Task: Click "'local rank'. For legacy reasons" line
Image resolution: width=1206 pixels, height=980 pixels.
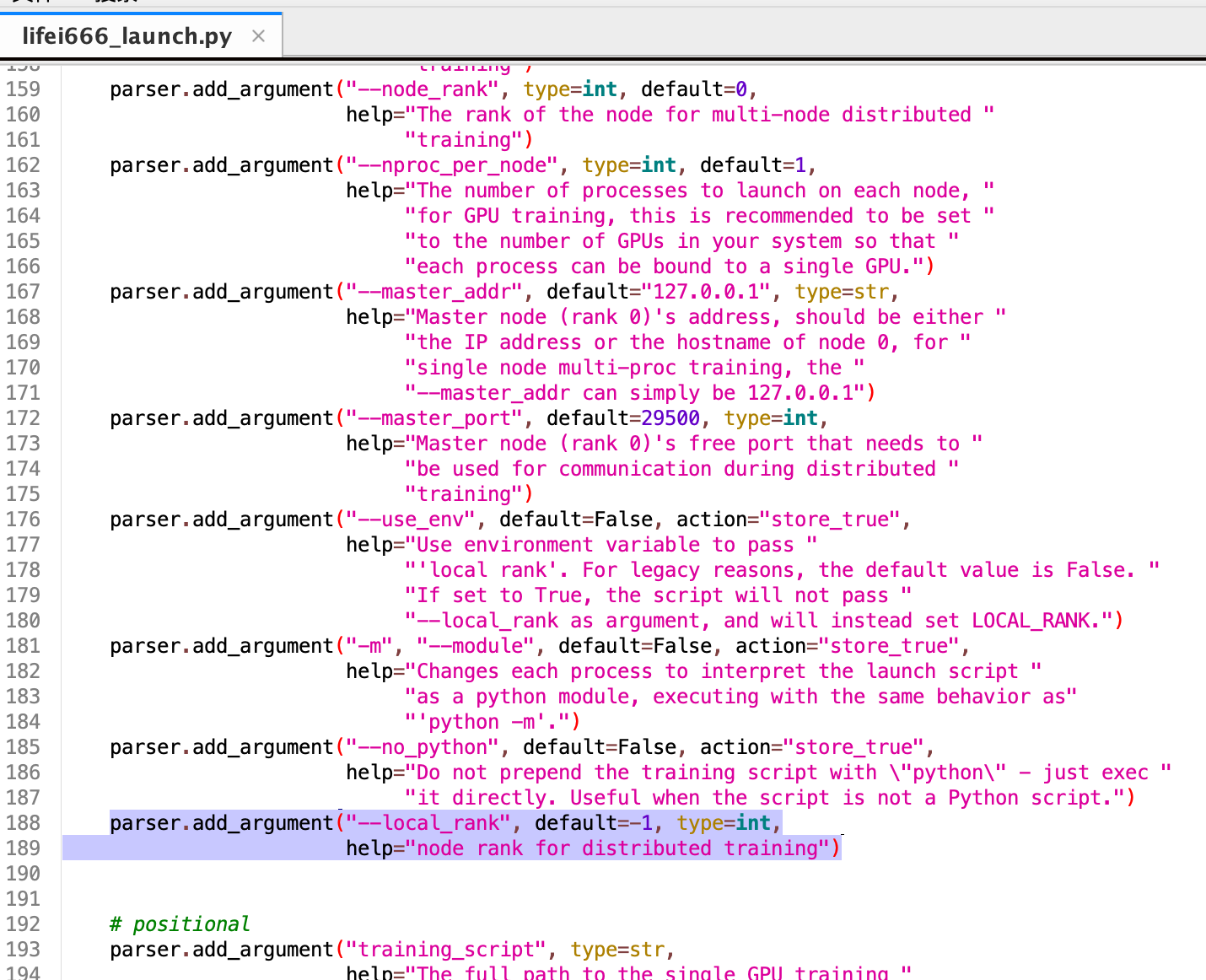Action: coord(782,570)
